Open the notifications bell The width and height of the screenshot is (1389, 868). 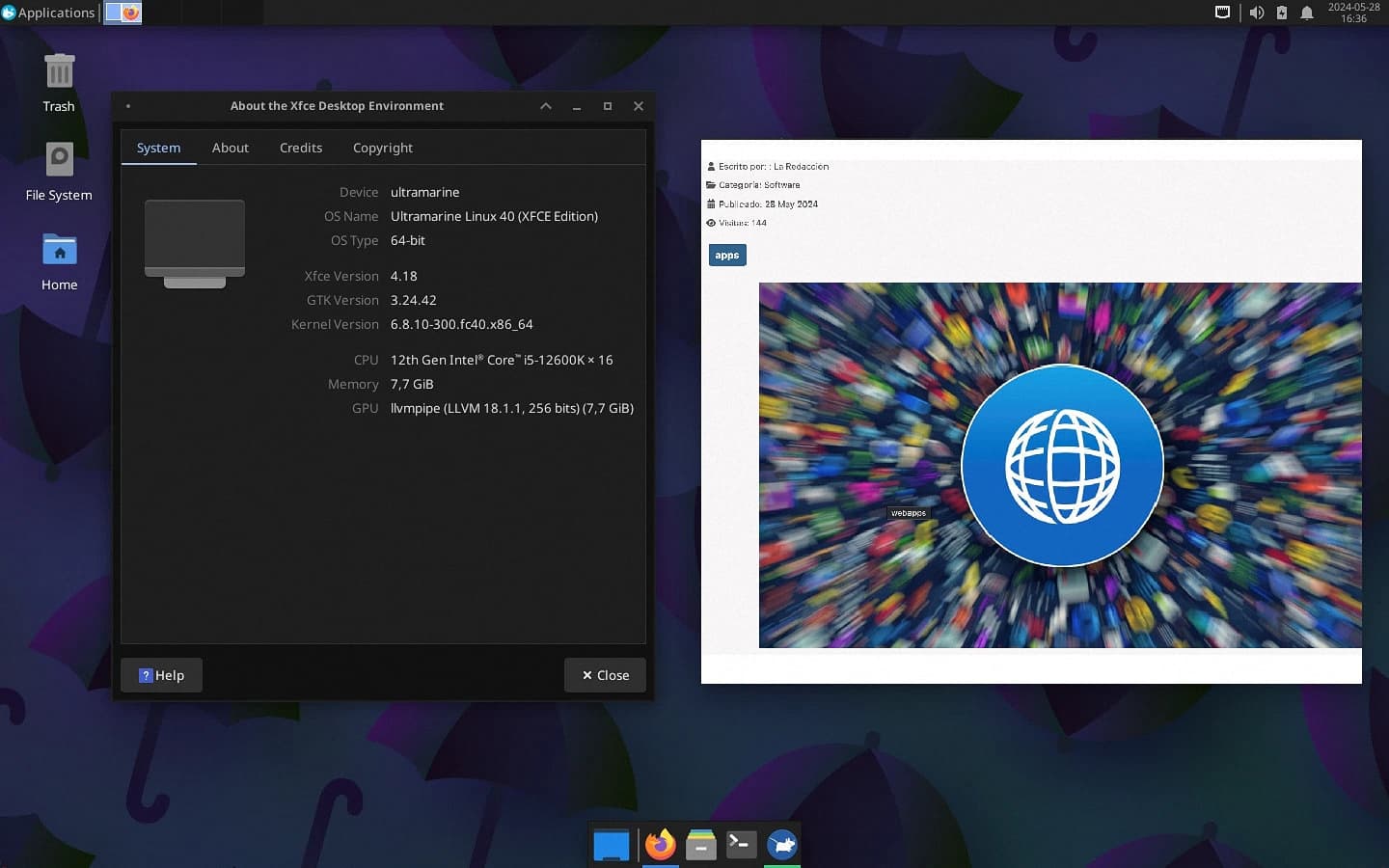click(x=1307, y=13)
